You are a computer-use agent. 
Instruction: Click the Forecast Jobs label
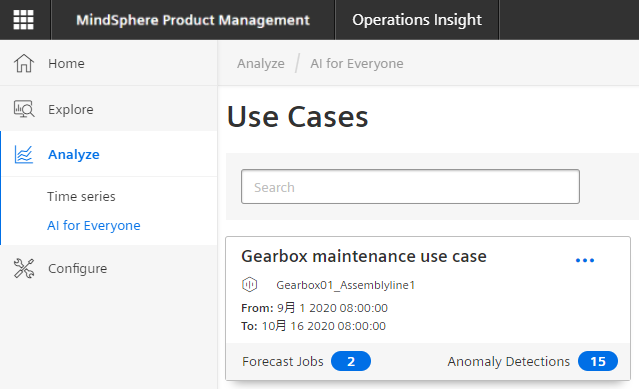click(x=283, y=361)
